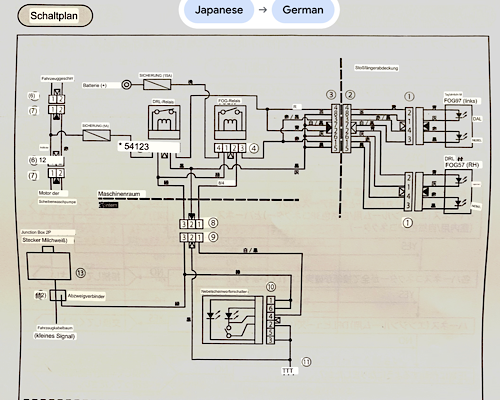Viewport: 500px width, 400px height.
Task: Tap circled number 9 beside lower 321 connector
Action: 213,237
